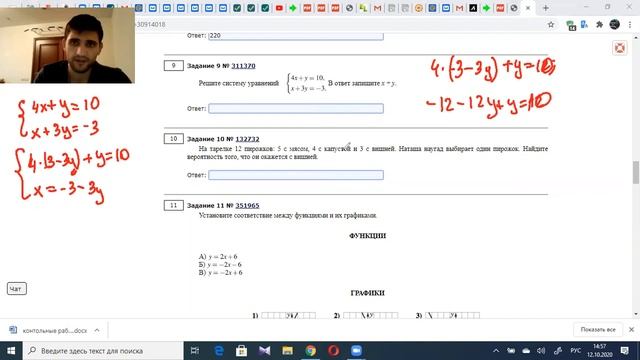
Task: Switch to Zoom on the taskbar
Action: point(356,351)
